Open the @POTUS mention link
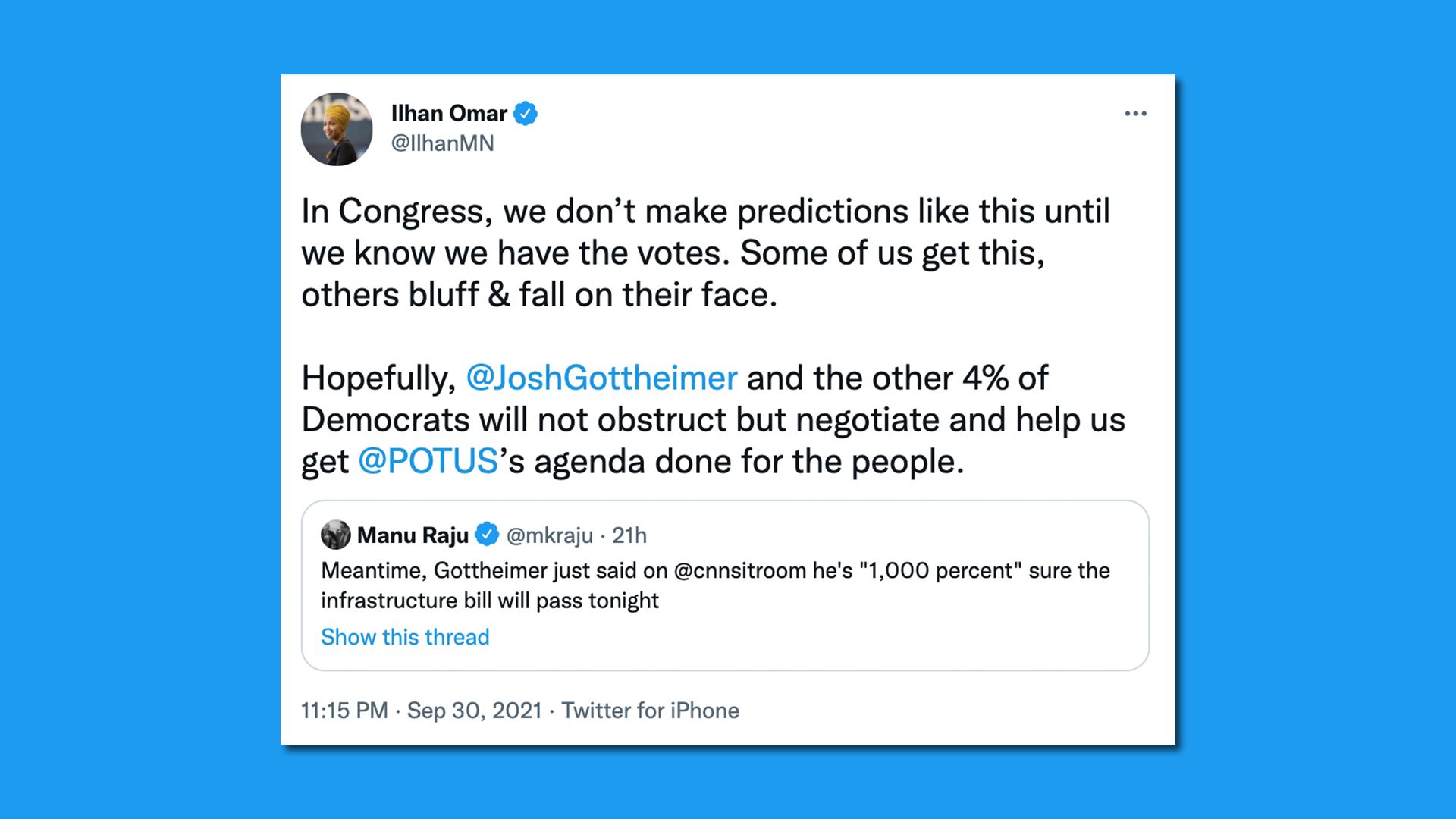 (x=428, y=461)
